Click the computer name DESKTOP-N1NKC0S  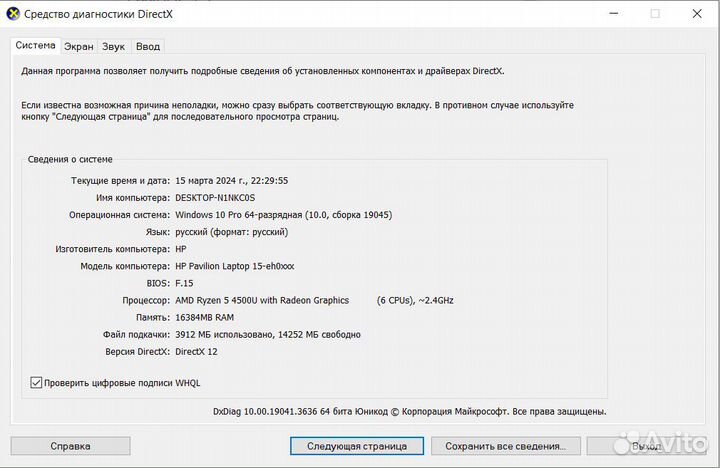click(214, 198)
